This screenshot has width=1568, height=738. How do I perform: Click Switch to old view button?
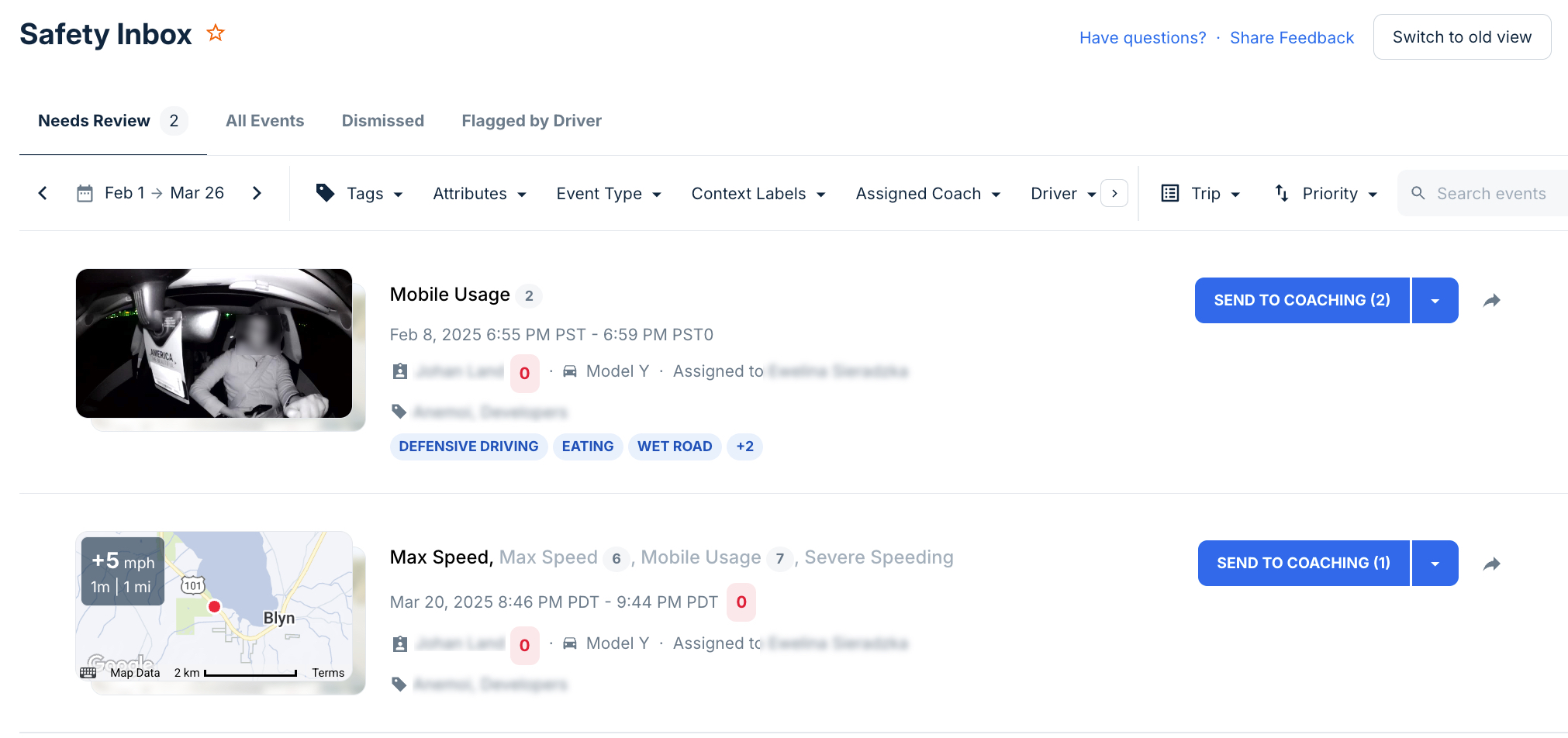tap(1462, 37)
